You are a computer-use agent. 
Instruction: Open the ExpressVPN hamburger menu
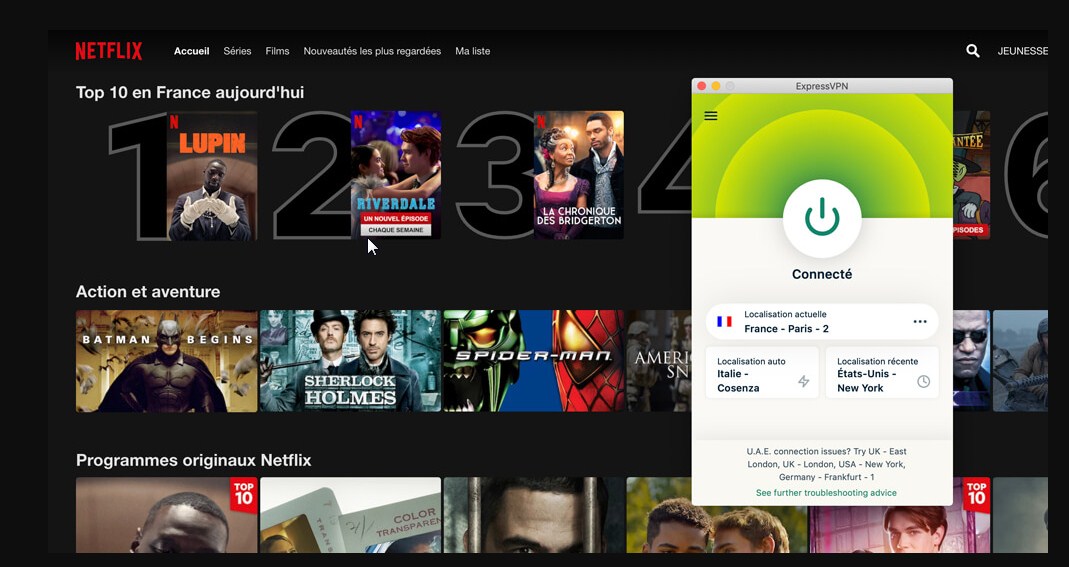[x=710, y=116]
